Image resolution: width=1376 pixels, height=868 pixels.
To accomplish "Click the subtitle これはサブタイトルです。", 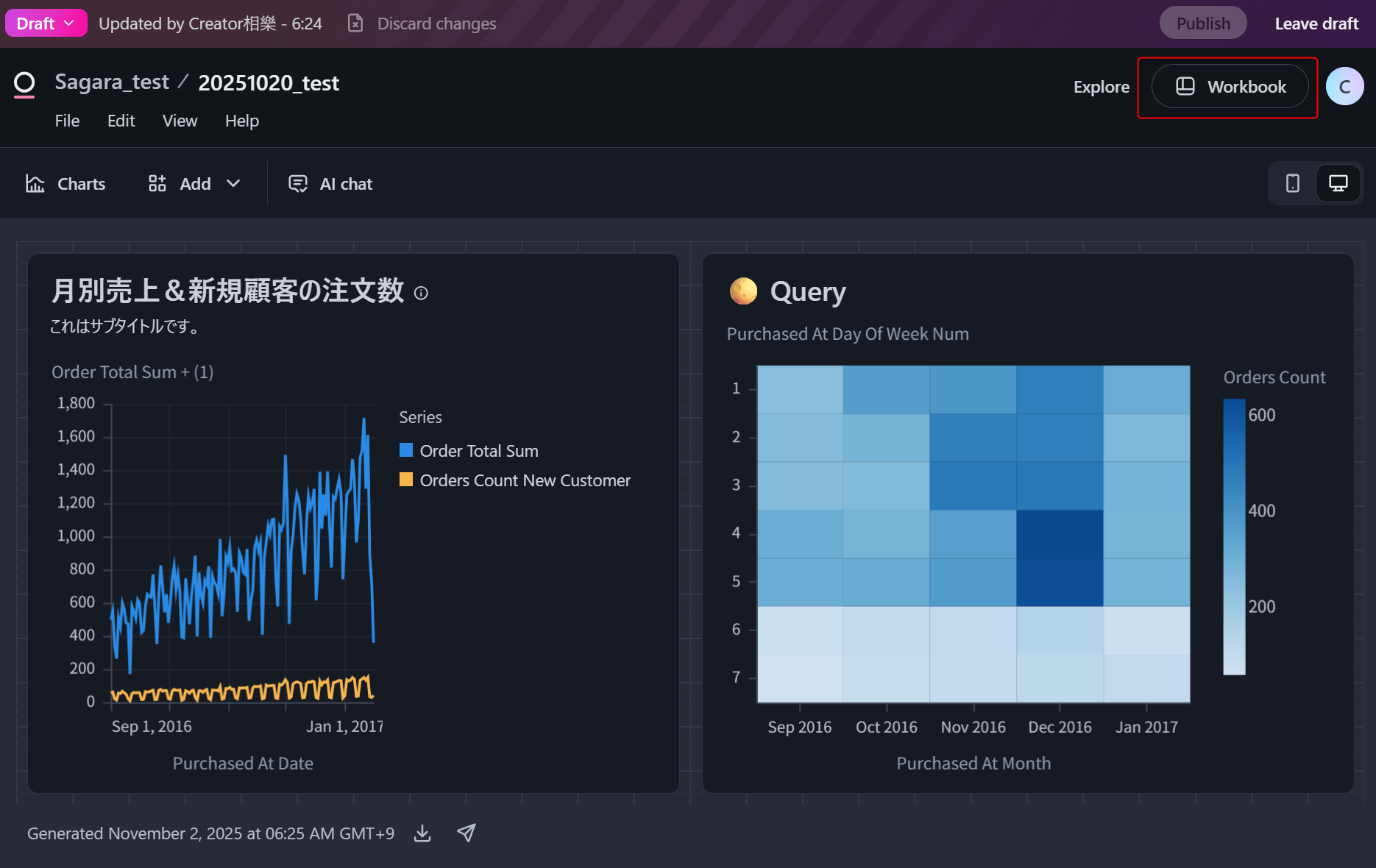I will 124,327.
